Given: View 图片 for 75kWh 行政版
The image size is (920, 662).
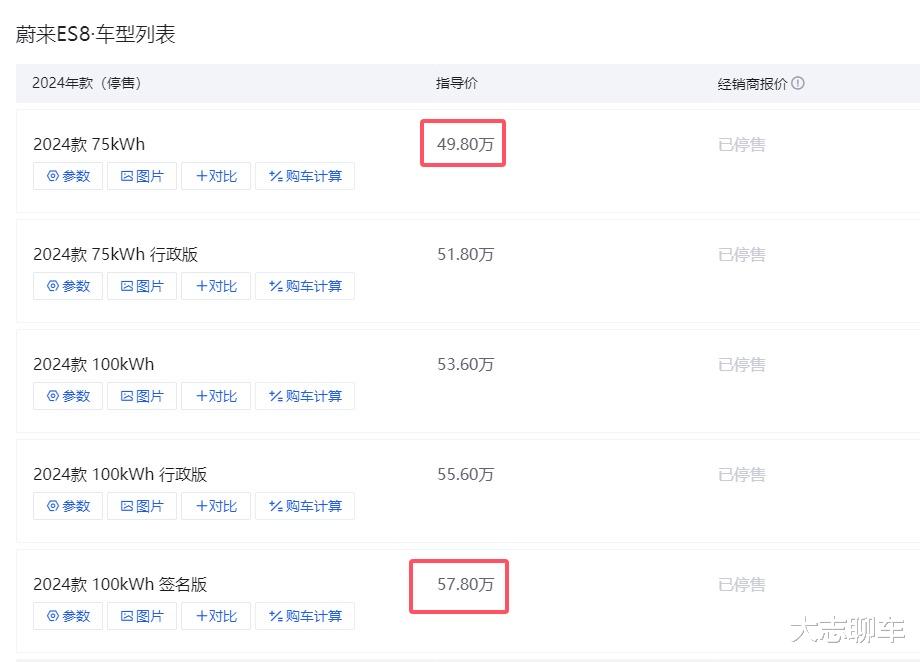Looking at the screenshot, I should [x=142, y=286].
